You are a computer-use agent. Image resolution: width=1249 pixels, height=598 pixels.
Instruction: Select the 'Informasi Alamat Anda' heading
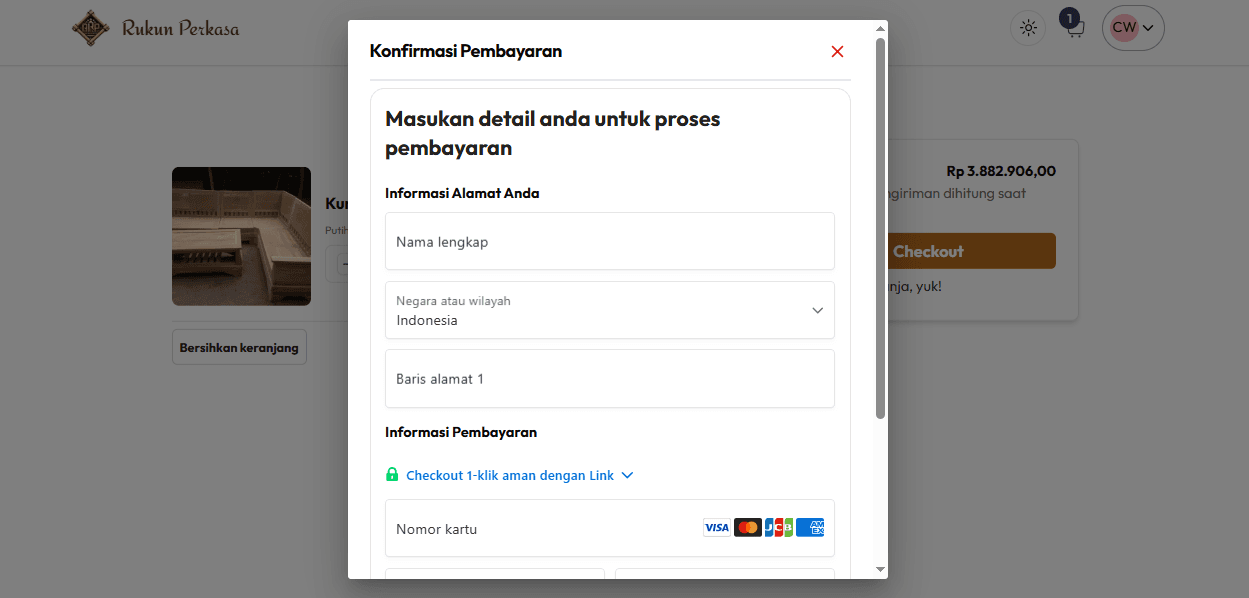[462, 193]
